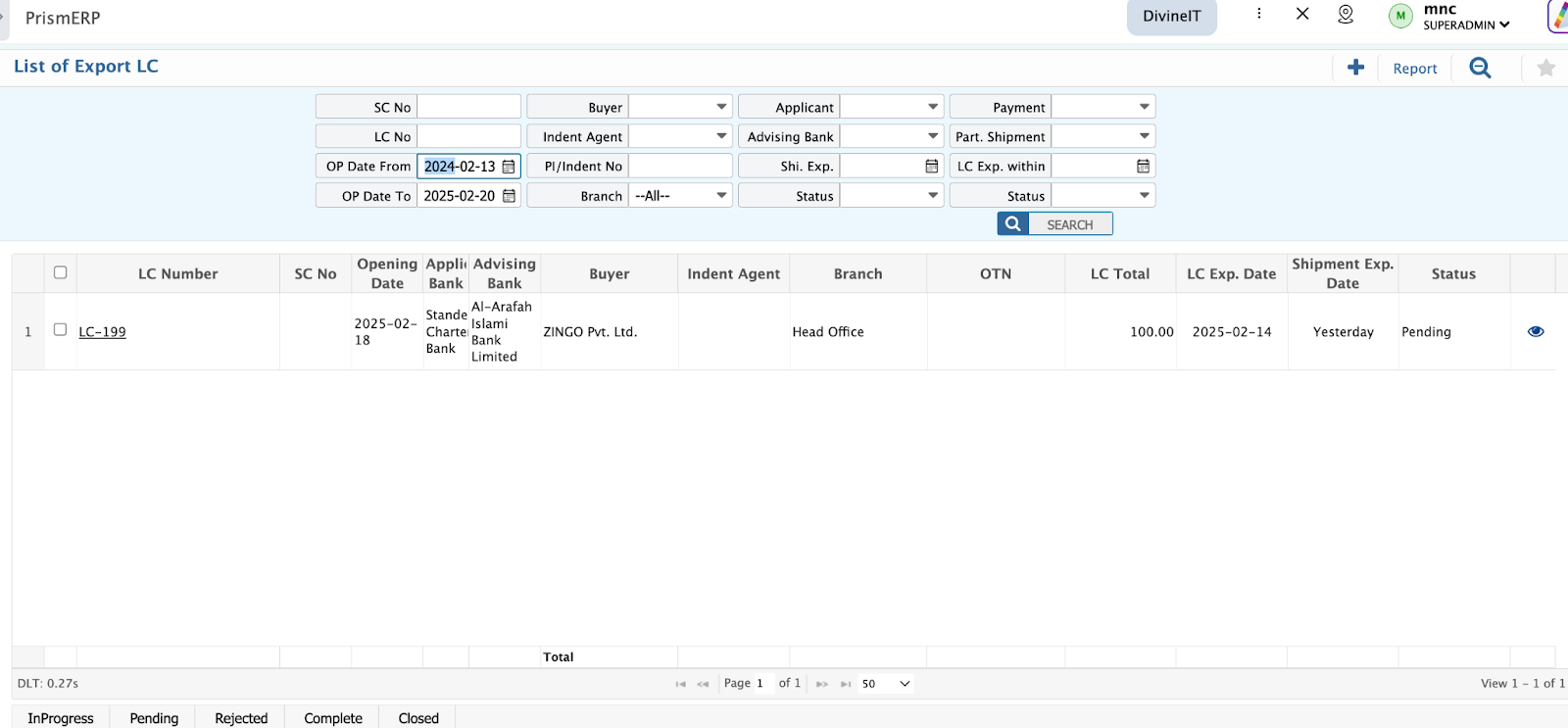Click the SEARCH button
The height and width of the screenshot is (728, 1568).
(x=1055, y=224)
